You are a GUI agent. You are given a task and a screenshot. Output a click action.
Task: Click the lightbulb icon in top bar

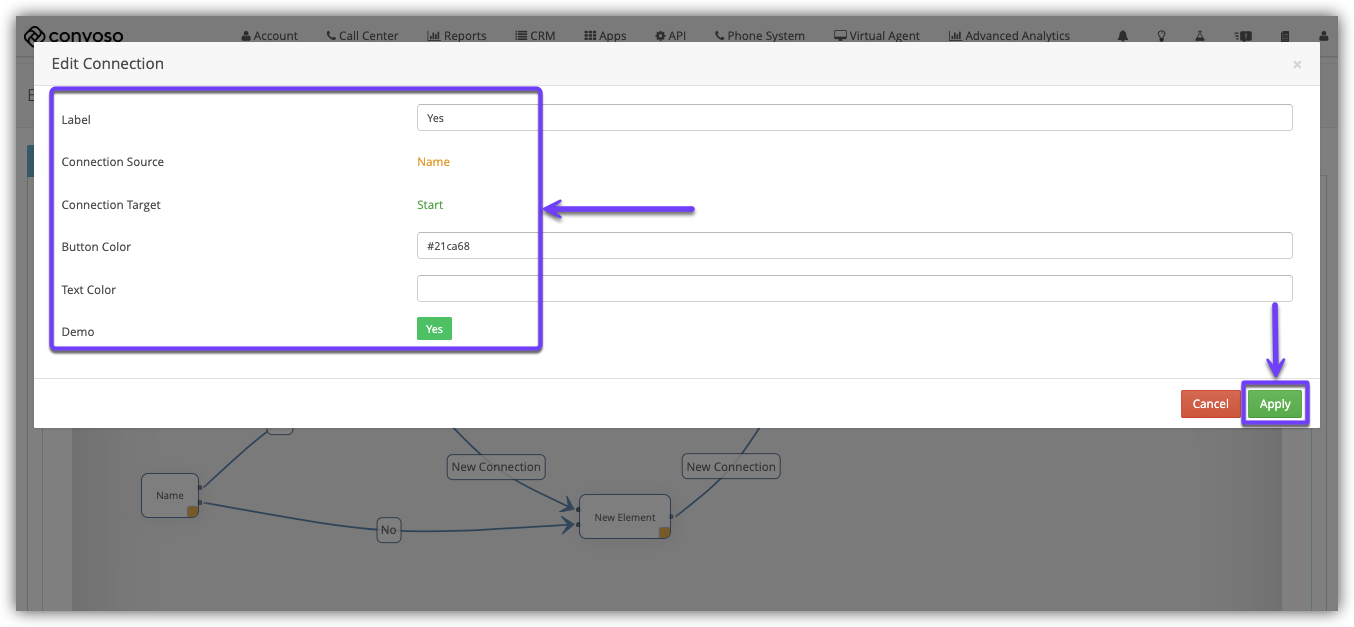(1161, 36)
